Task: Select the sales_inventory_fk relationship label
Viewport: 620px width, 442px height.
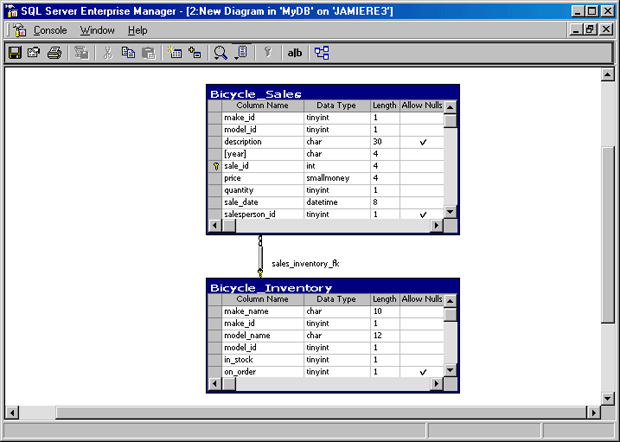Action: coord(305,264)
